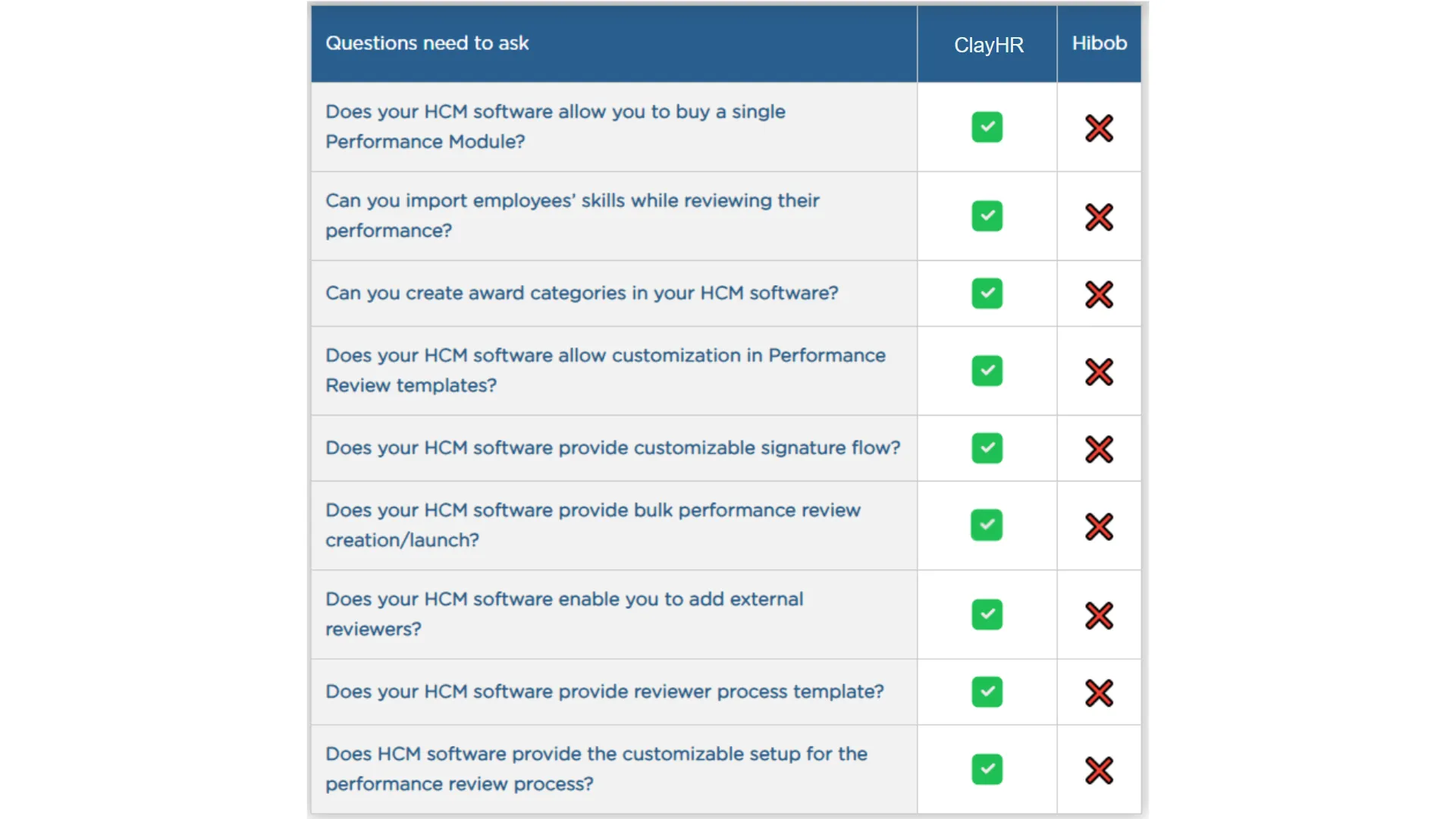Click green checkmark for customizable signature flow row

987,448
